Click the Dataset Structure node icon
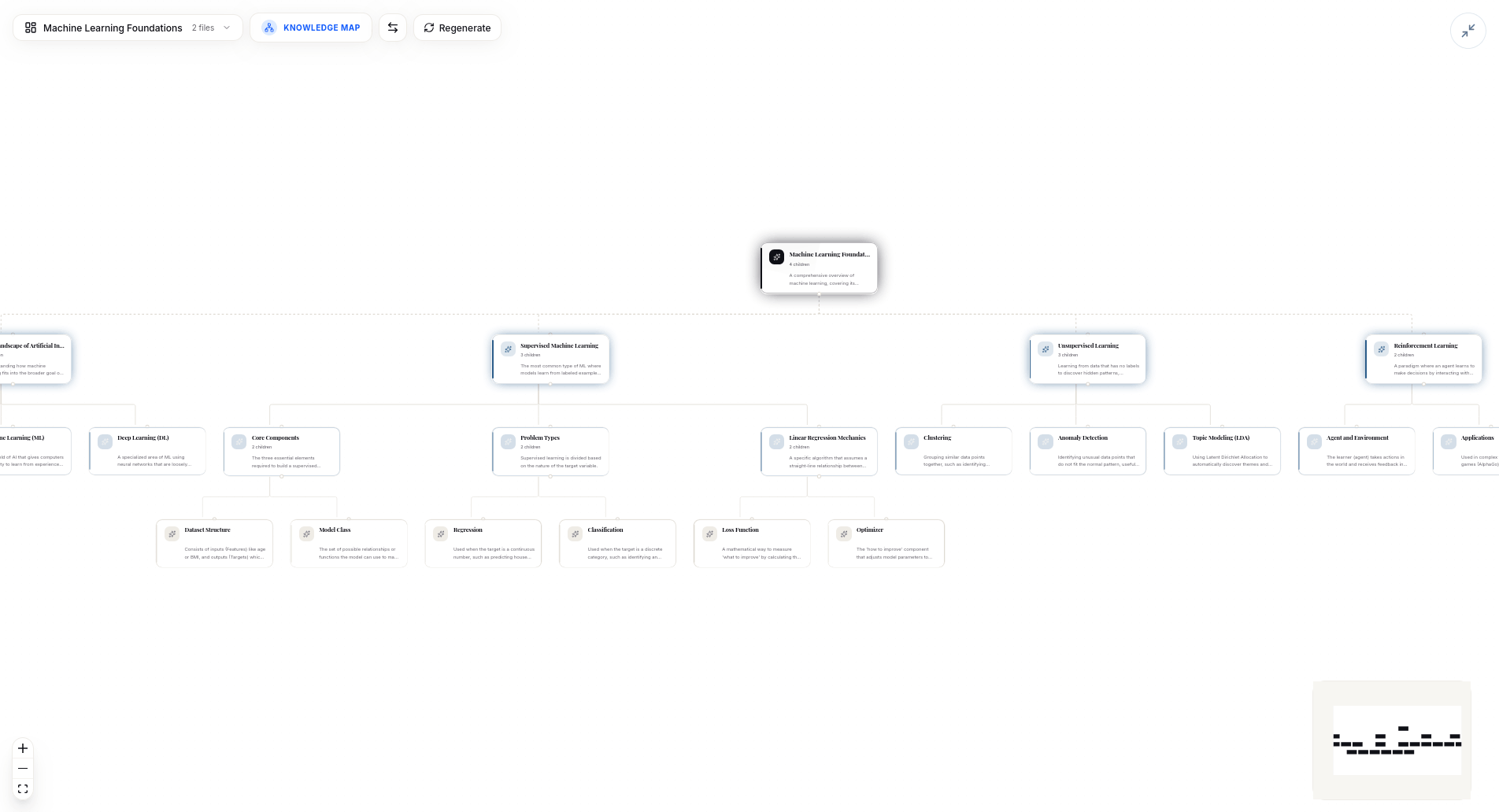 (172, 533)
